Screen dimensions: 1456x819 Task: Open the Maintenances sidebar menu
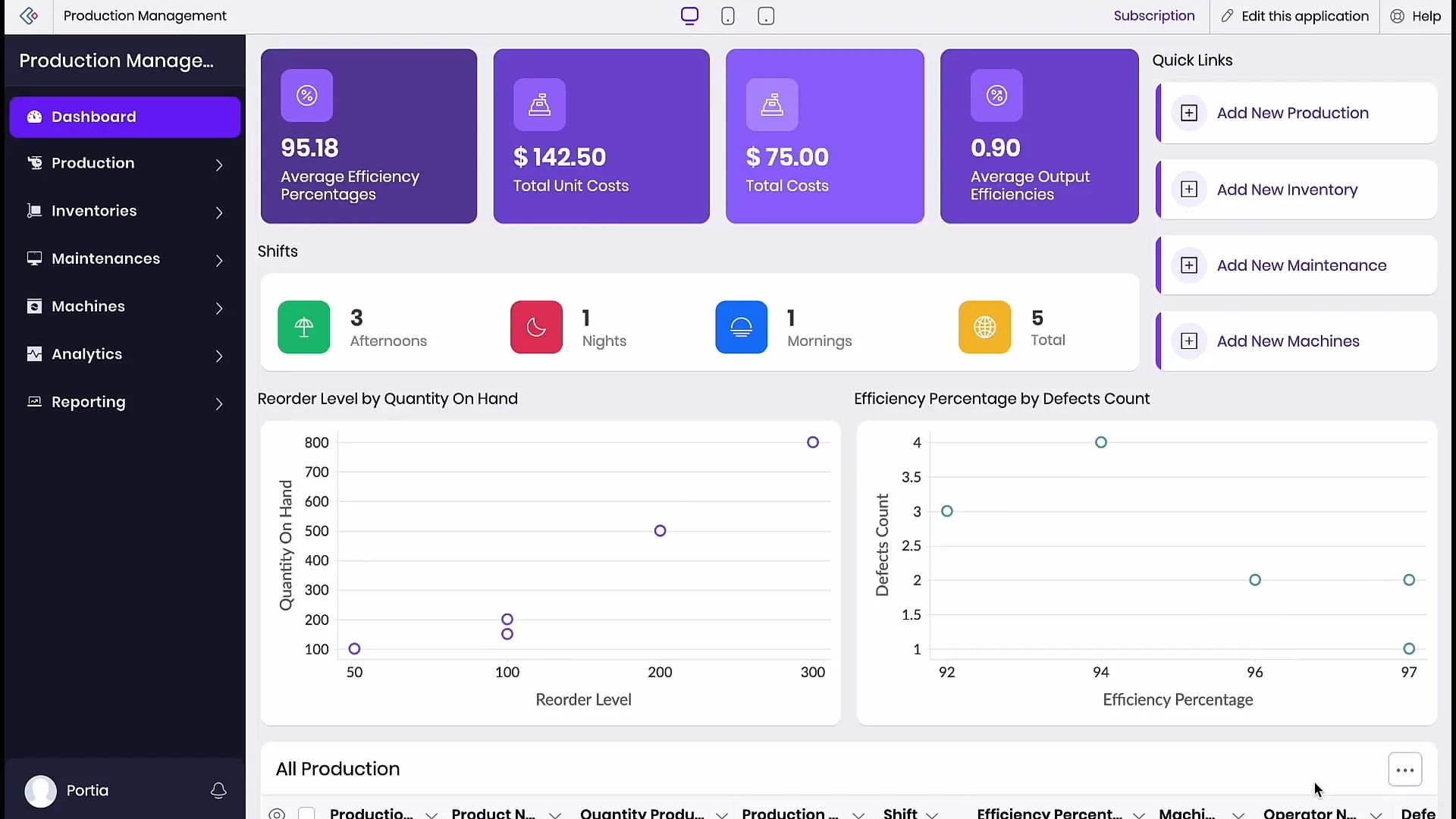pos(125,259)
